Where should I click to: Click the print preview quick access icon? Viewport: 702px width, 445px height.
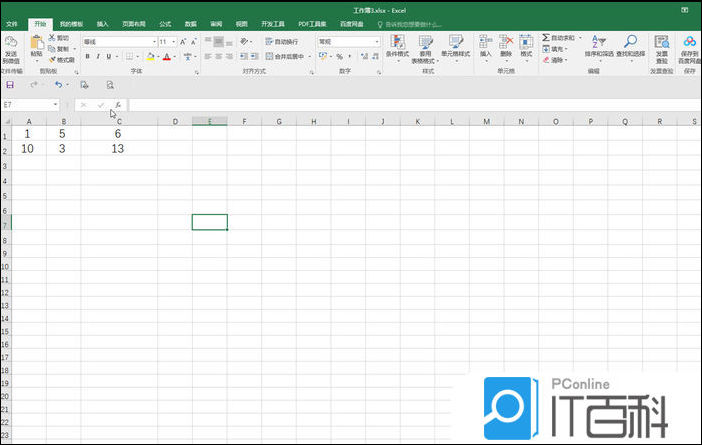click(x=110, y=85)
